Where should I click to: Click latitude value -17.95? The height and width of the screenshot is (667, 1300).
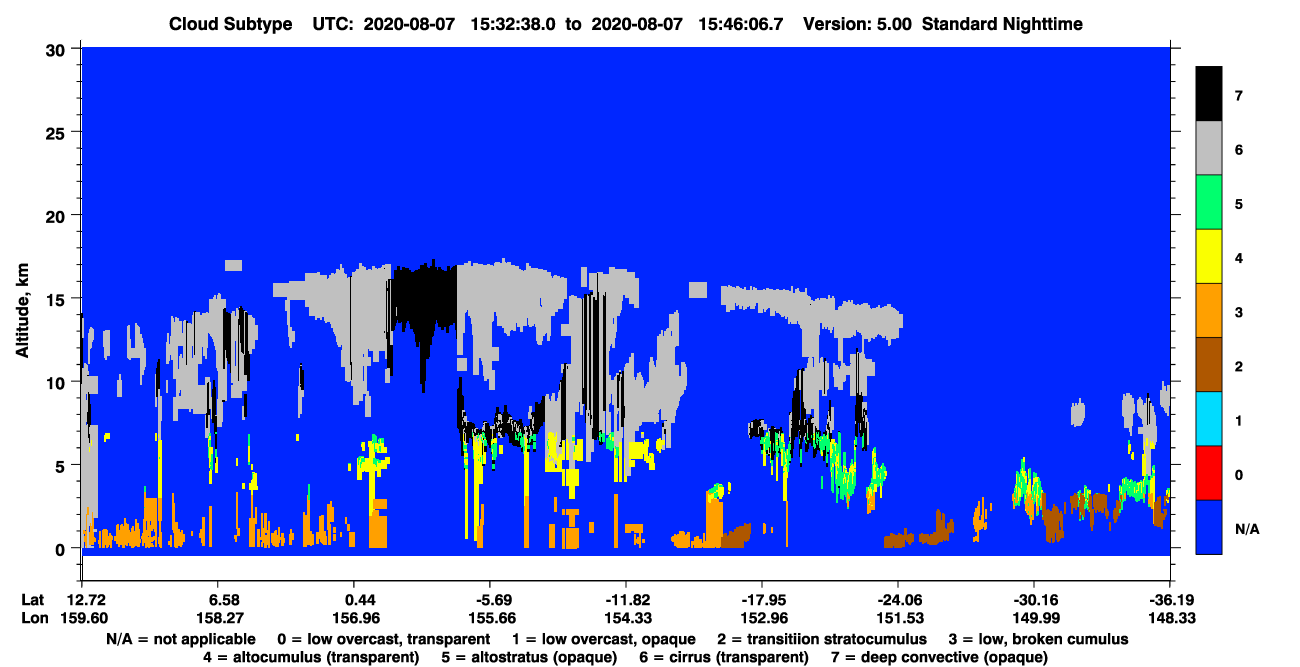tap(762, 600)
